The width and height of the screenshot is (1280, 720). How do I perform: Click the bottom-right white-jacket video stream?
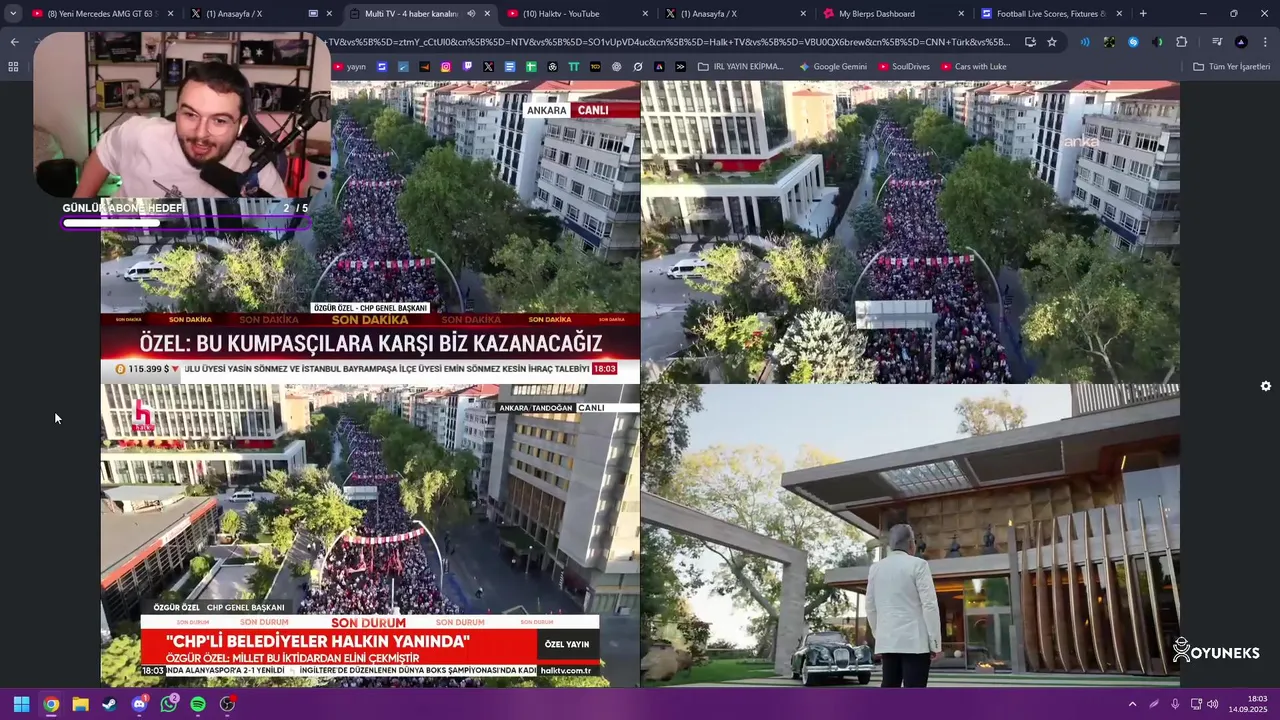click(x=910, y=535)
